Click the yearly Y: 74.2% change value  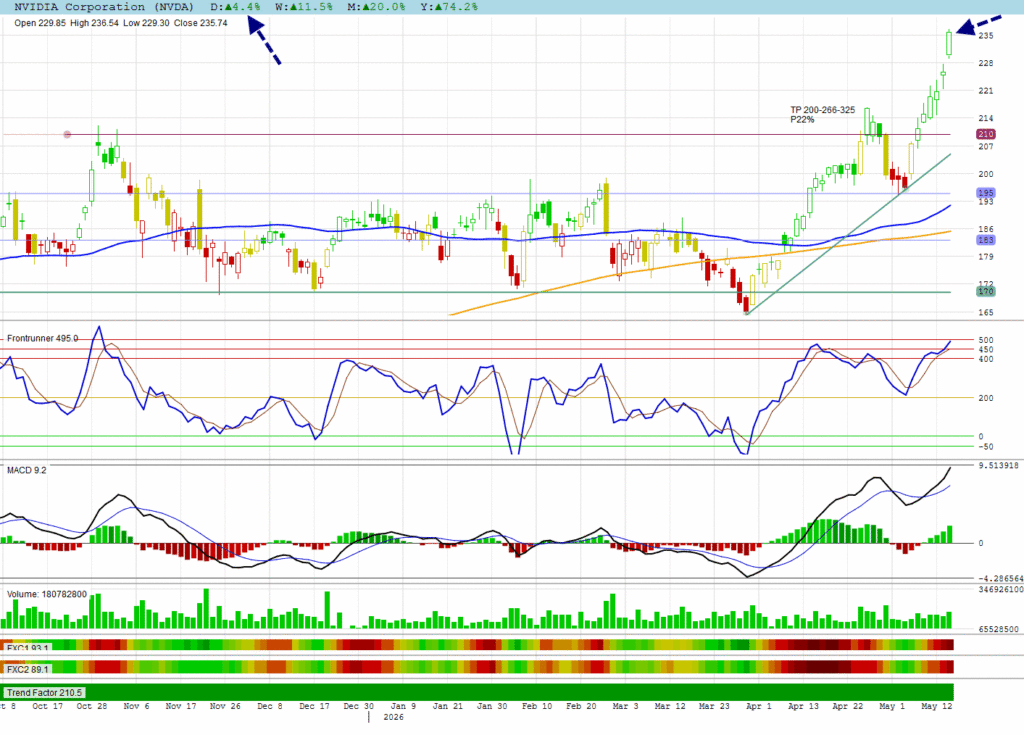449,7
